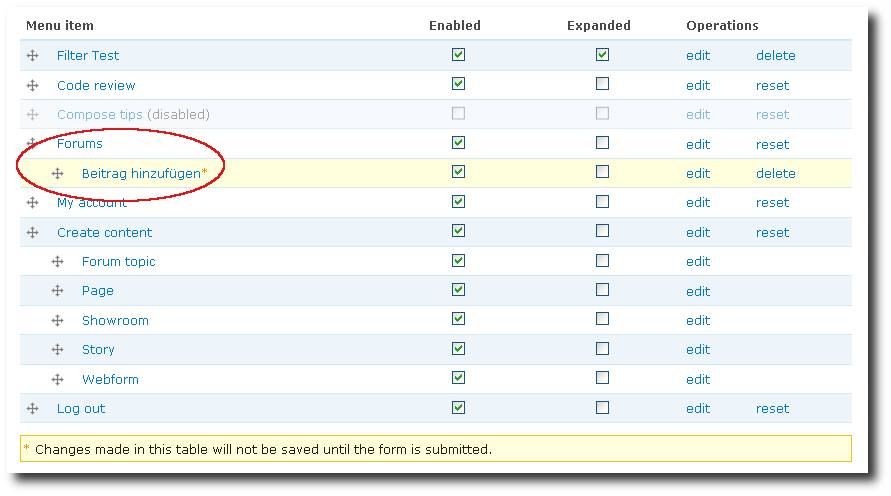Open the Forums menu item link
The width and height of the screenshot is (891, 496).
(x=80, y=144)
